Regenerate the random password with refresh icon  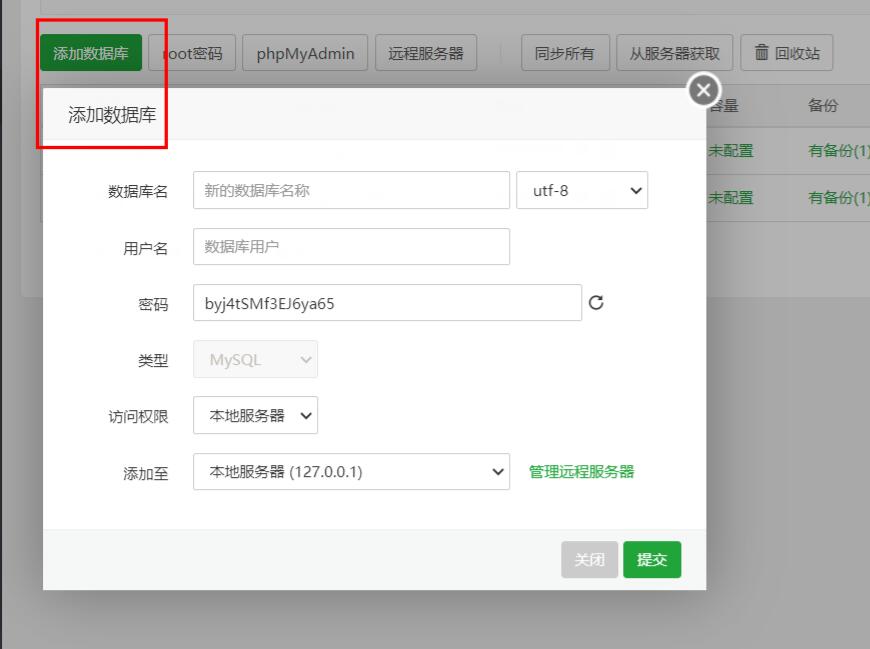(596, 303)
